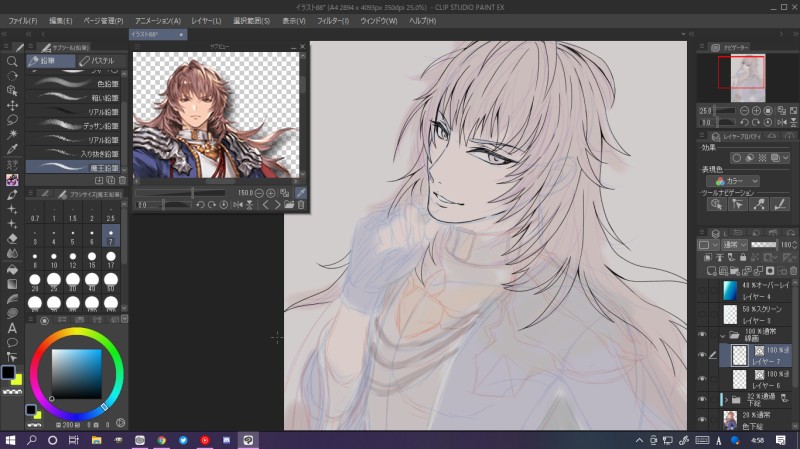Click Navigator flip horizontal icon
Screen dimensions: 800x449
(x=782, y=122)
